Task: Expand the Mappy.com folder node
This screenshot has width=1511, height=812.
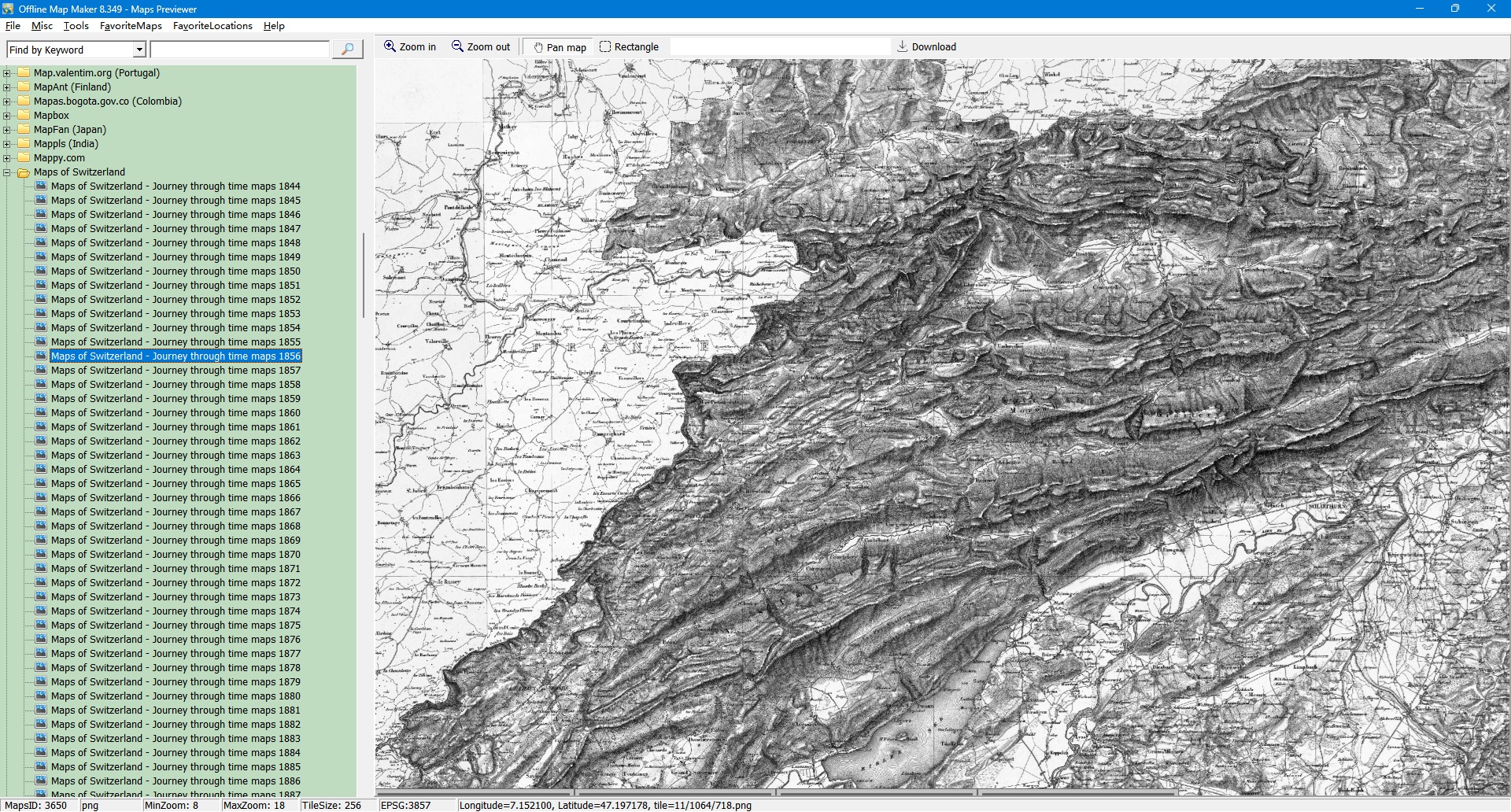Action: tap(7, 158)
